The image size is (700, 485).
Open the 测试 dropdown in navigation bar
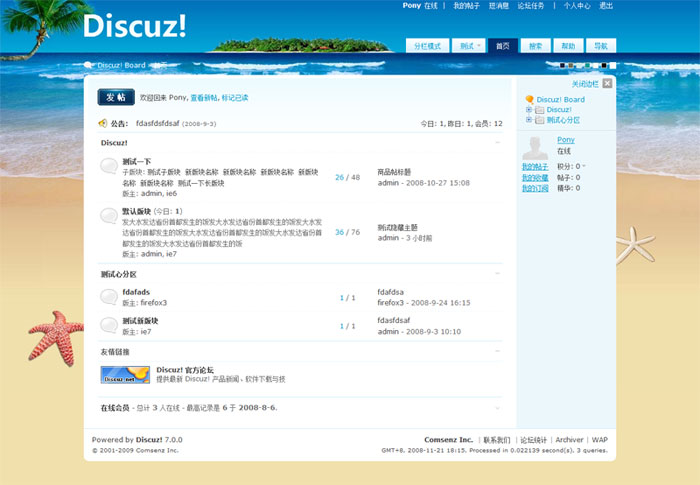coord(469,46)
